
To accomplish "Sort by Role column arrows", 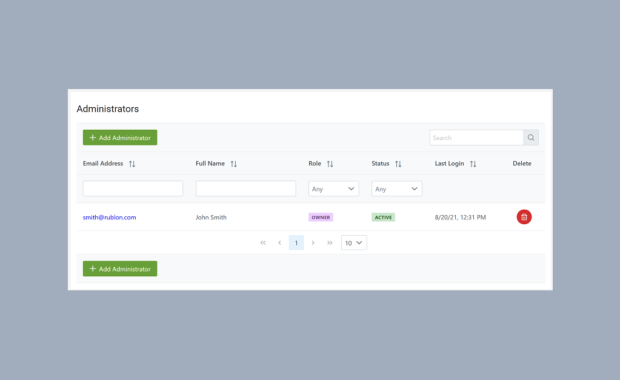I will point(330,164).
